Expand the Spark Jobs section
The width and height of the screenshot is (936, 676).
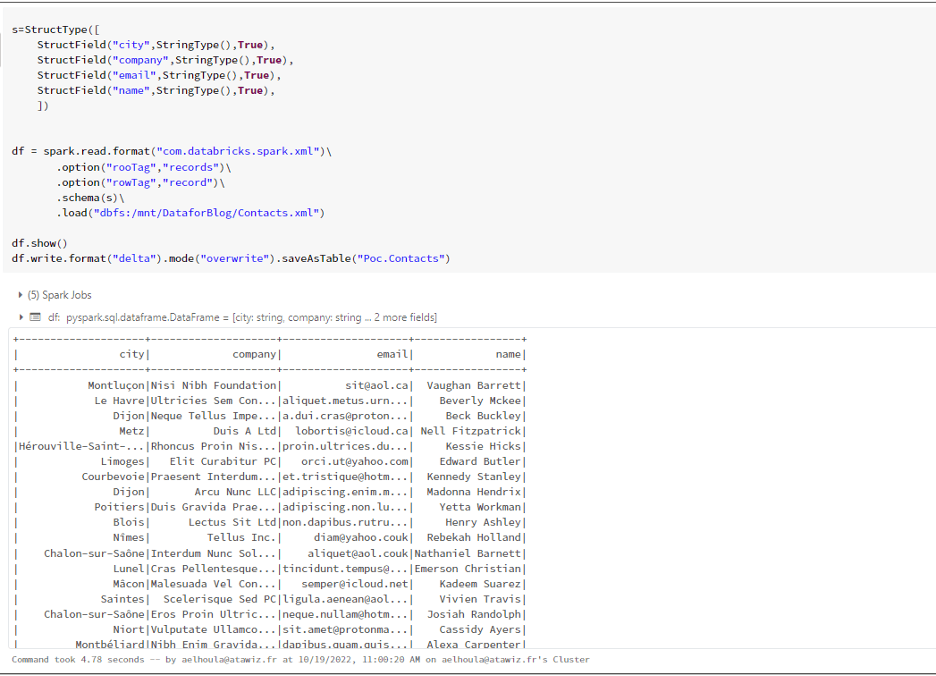[21, 295]
